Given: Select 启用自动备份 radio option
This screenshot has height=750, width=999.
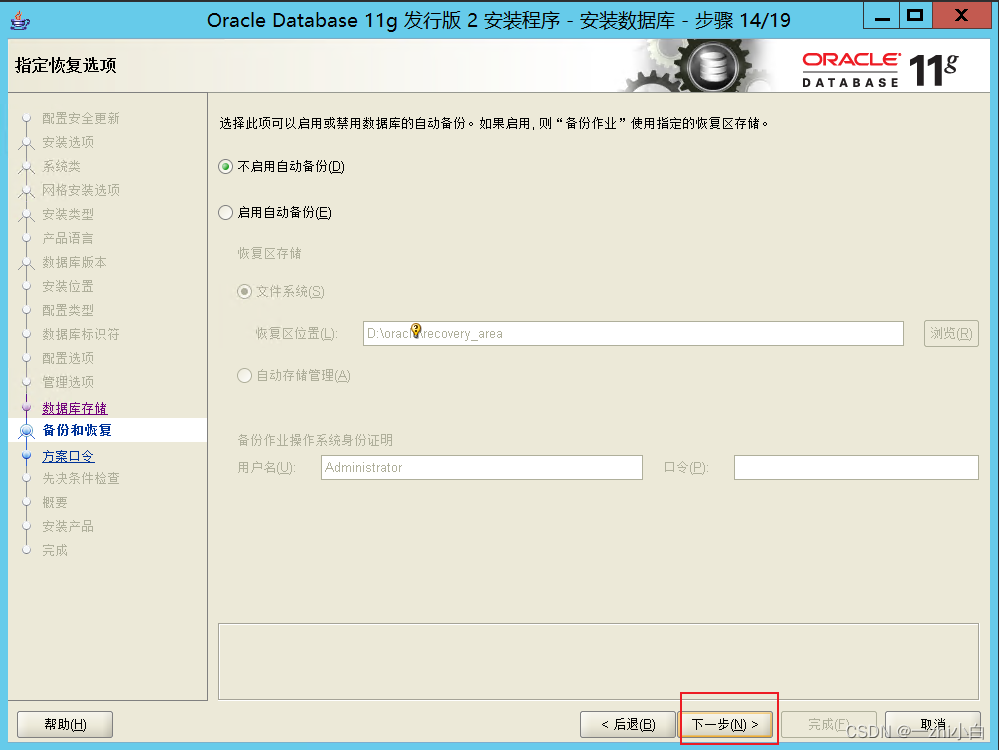Looking at the screenshot, I should click(x=226, y=213).
